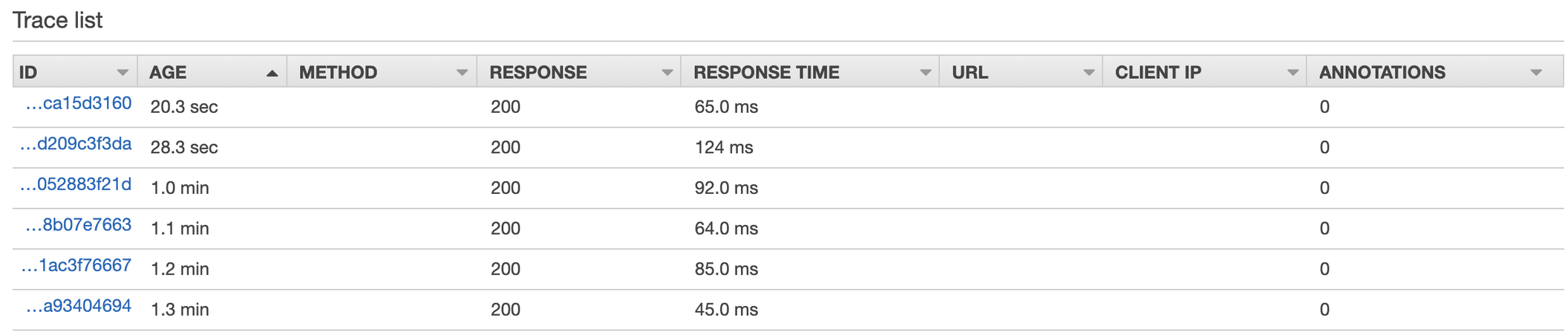Image resolution: width=1568 pixels, height=332 pixels.
Task: Open trace …1ac3f76667
Action: (76, 265)
